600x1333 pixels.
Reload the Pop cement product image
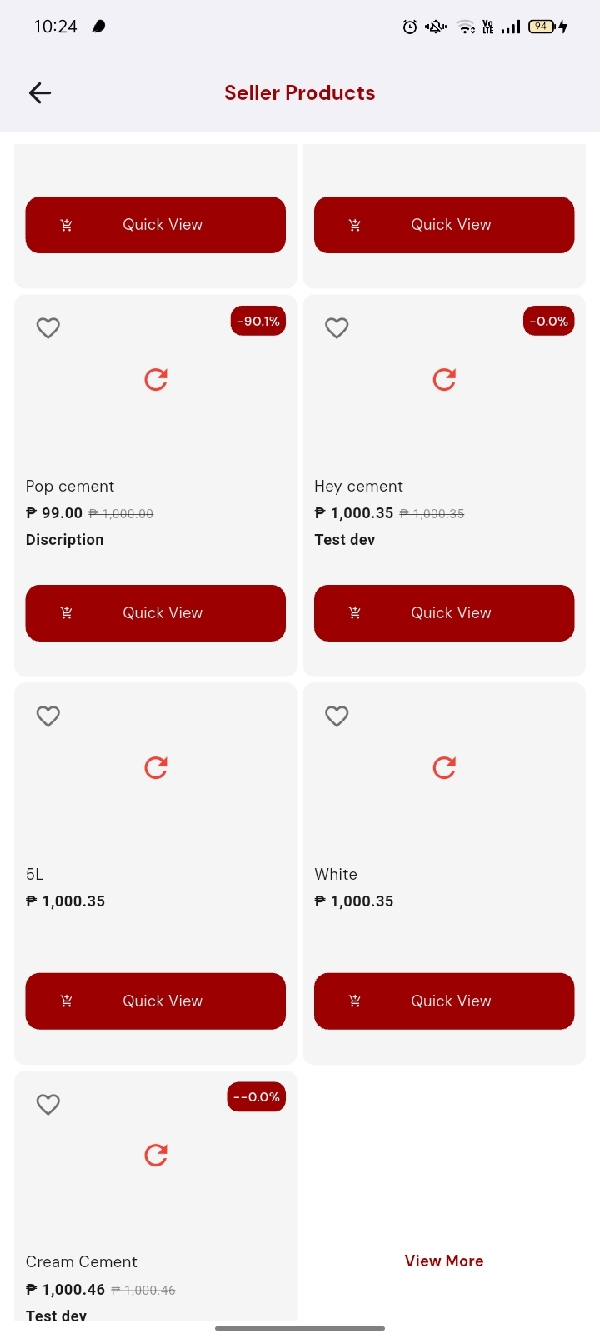[x=156, y=379]
